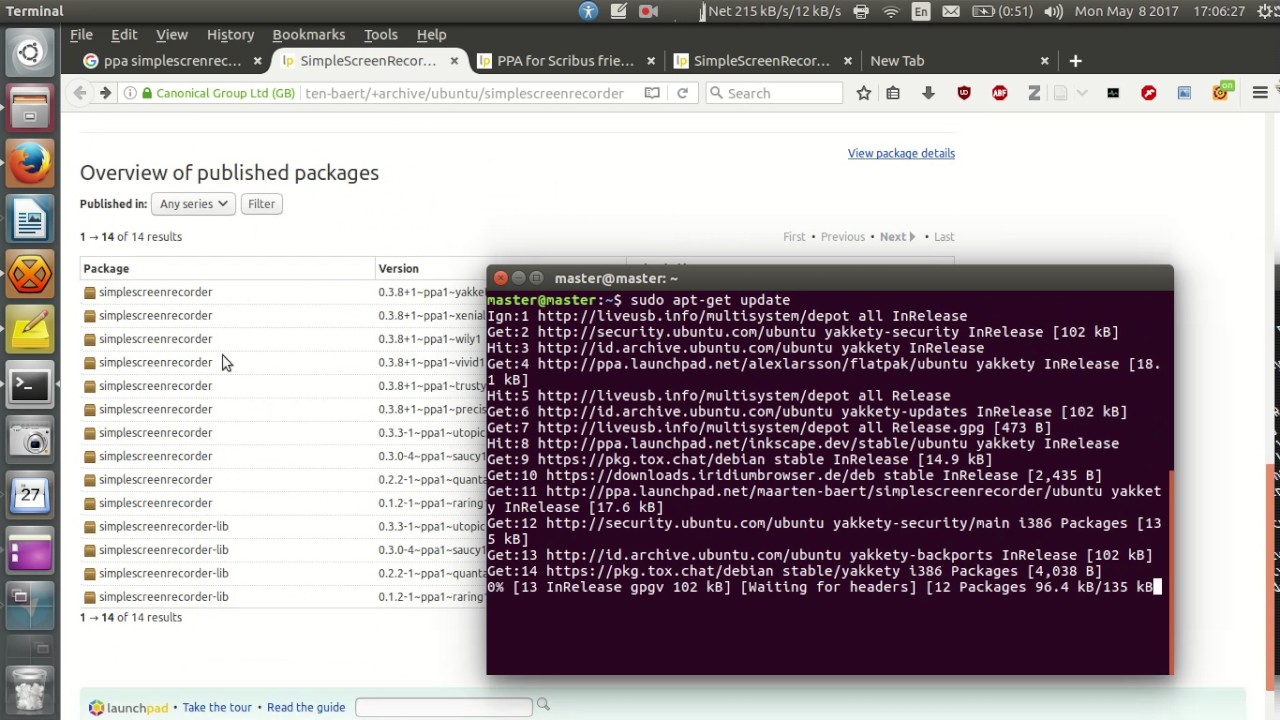Show bookmarks list icon in Firefox toolbar

(893, 93)
